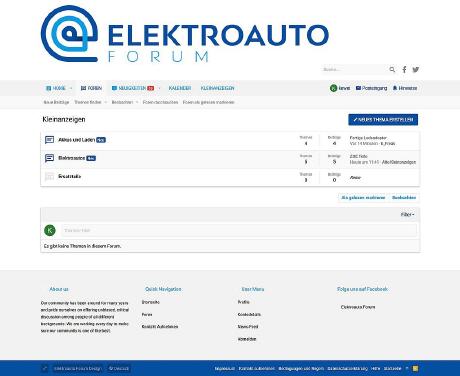
Task: Click the thread title input field
Action: tap(239, 230)
